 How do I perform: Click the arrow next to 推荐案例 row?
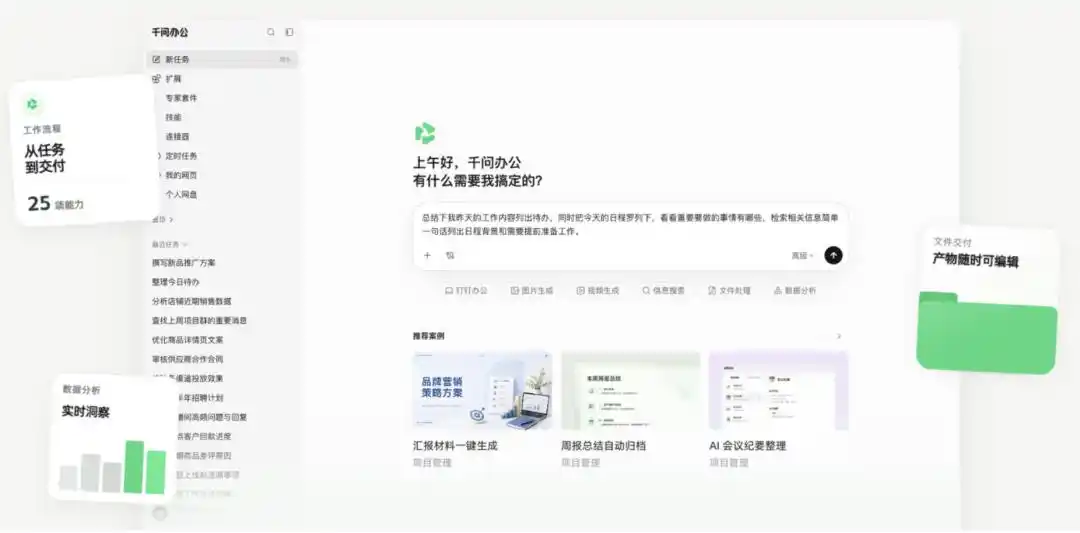point(839,336)
